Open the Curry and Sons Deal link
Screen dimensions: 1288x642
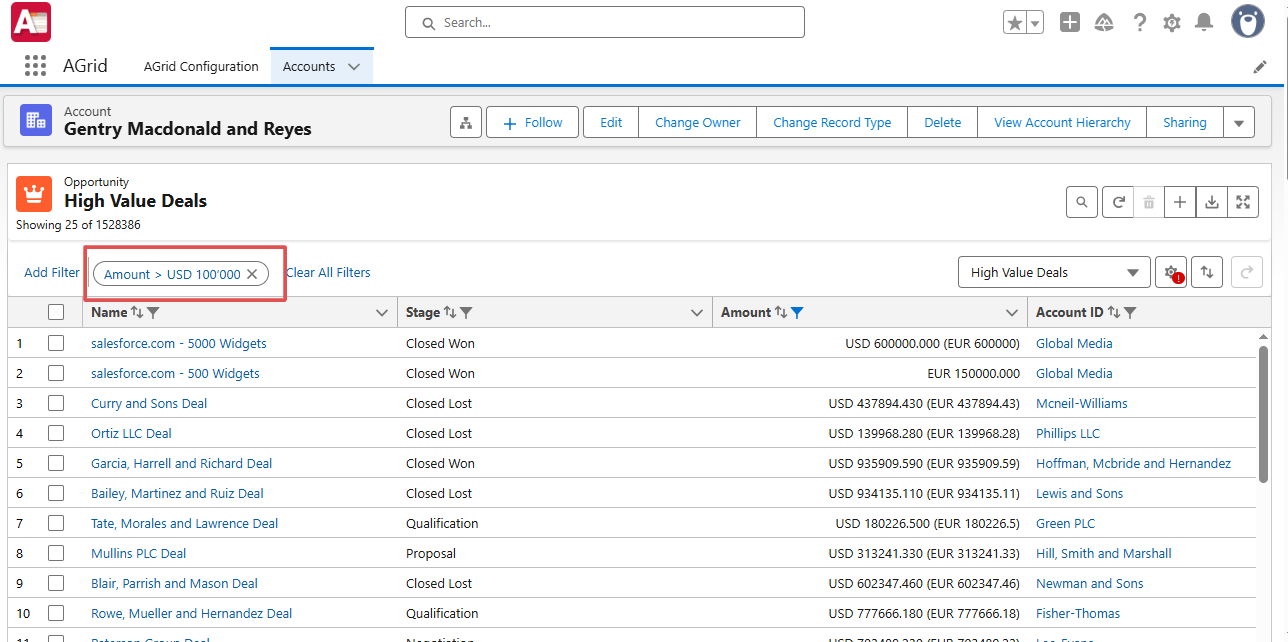(x=149, y=403)
